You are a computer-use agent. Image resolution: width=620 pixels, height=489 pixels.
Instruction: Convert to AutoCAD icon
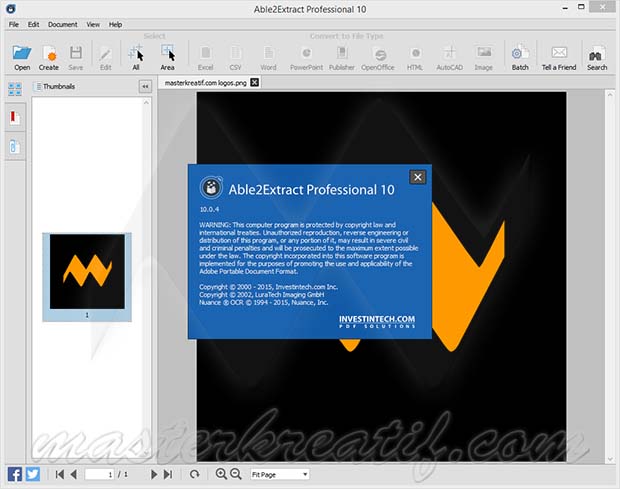pos(450,57)
